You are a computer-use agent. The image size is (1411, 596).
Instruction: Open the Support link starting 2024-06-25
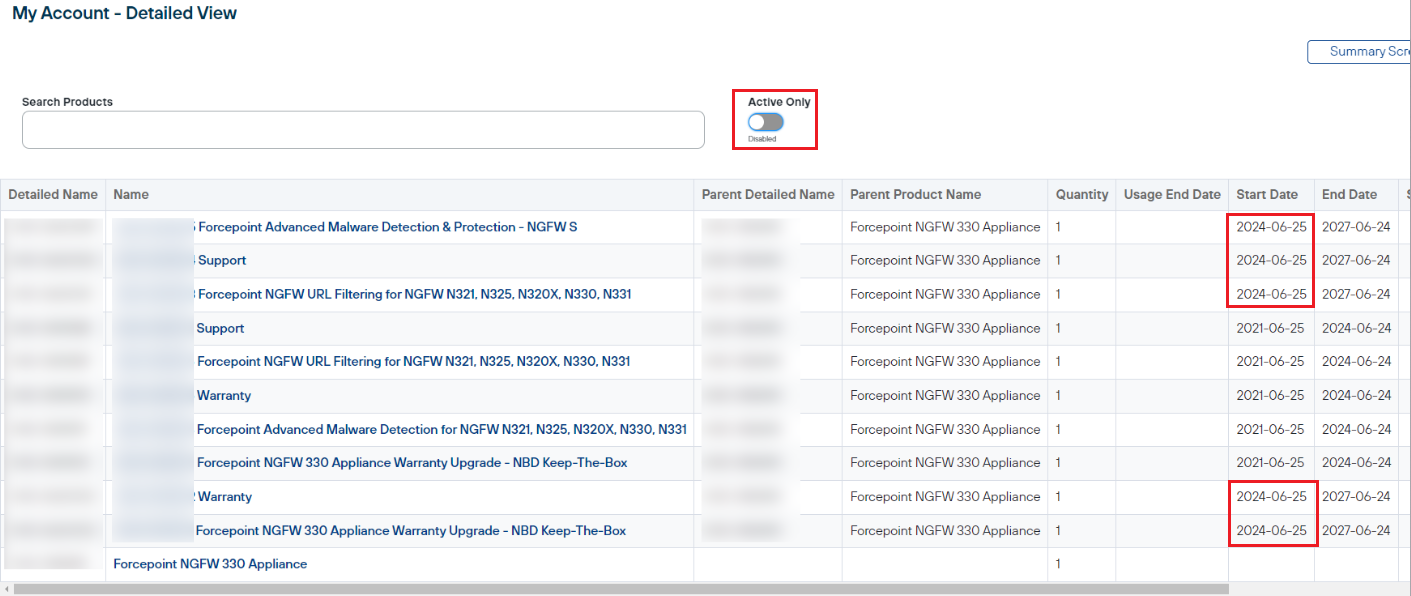222,261
